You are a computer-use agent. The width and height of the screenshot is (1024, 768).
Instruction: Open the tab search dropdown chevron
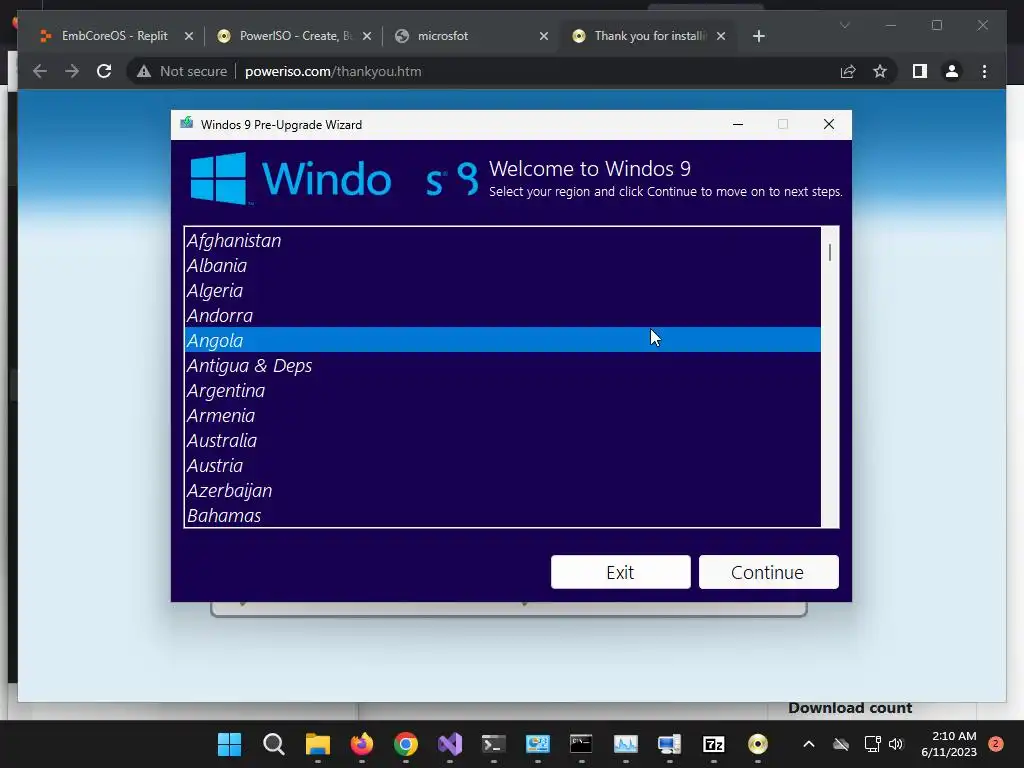tap(844, 25)
